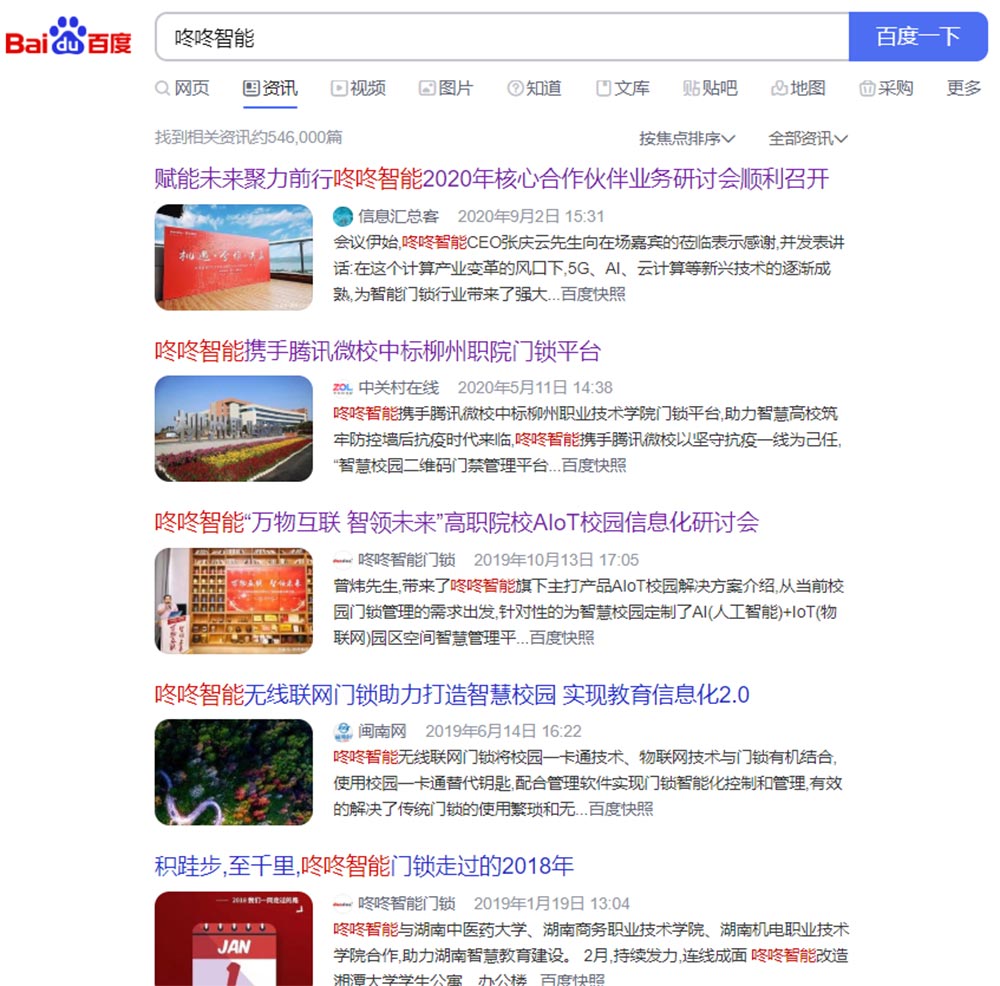Open the 信息汇总客 source avatar icon
This screenshot has width=1000, height=986.
pyautogui.click(x=343, y=216)
